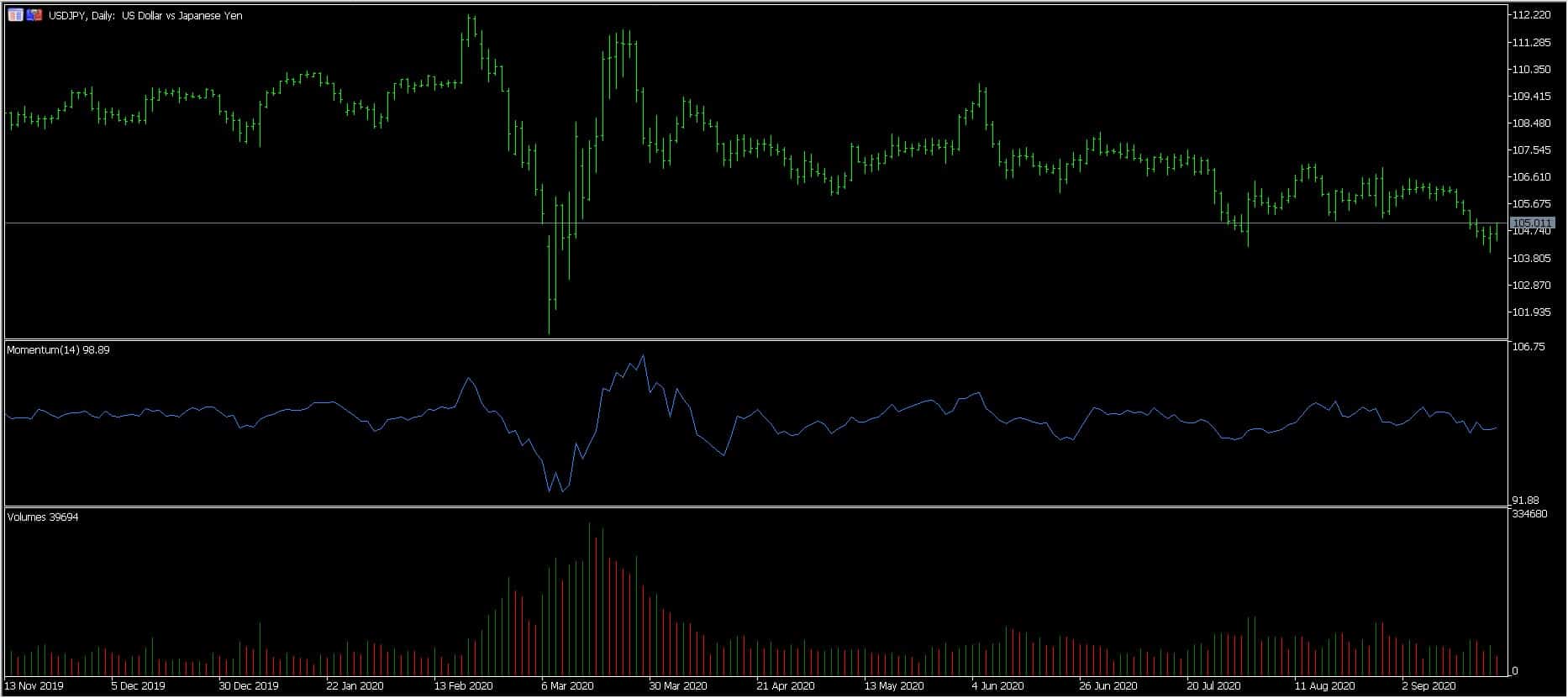
Task: Click the 103.805 price axis value
Action: click(x=1531, y=258)
